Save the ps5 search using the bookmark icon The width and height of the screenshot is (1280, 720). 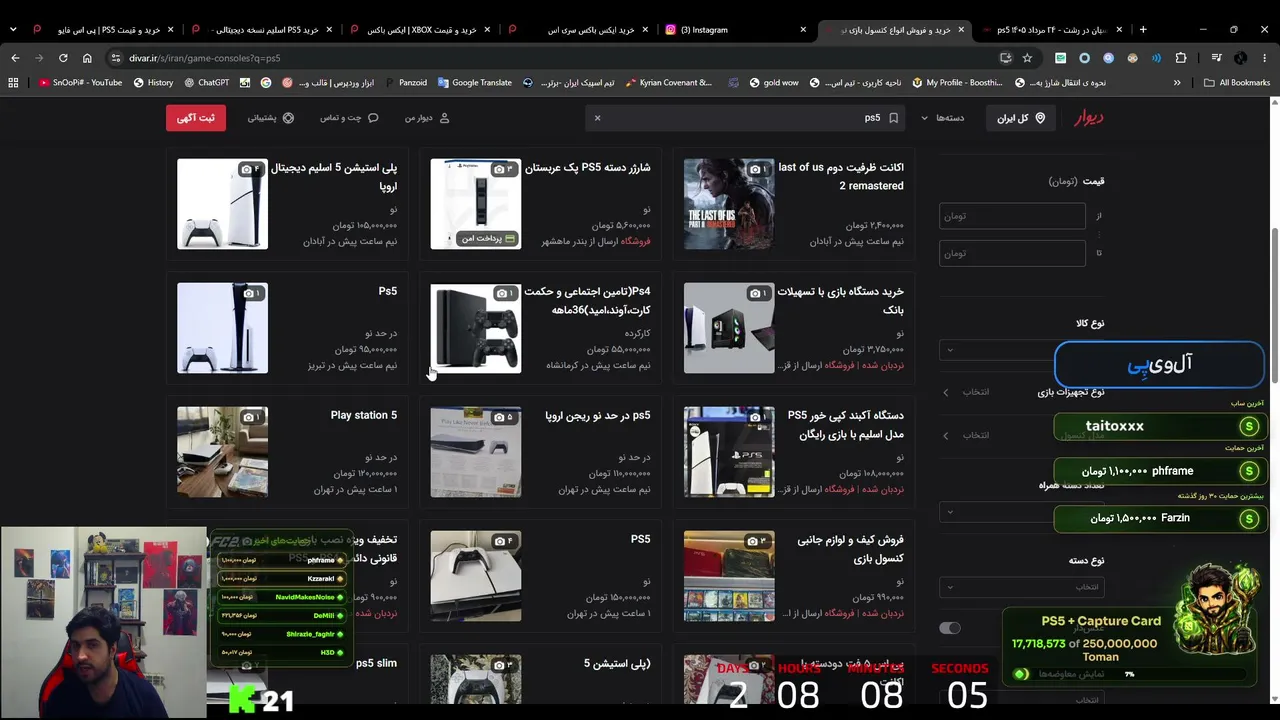pyautogui.click(x=893, y=118)
